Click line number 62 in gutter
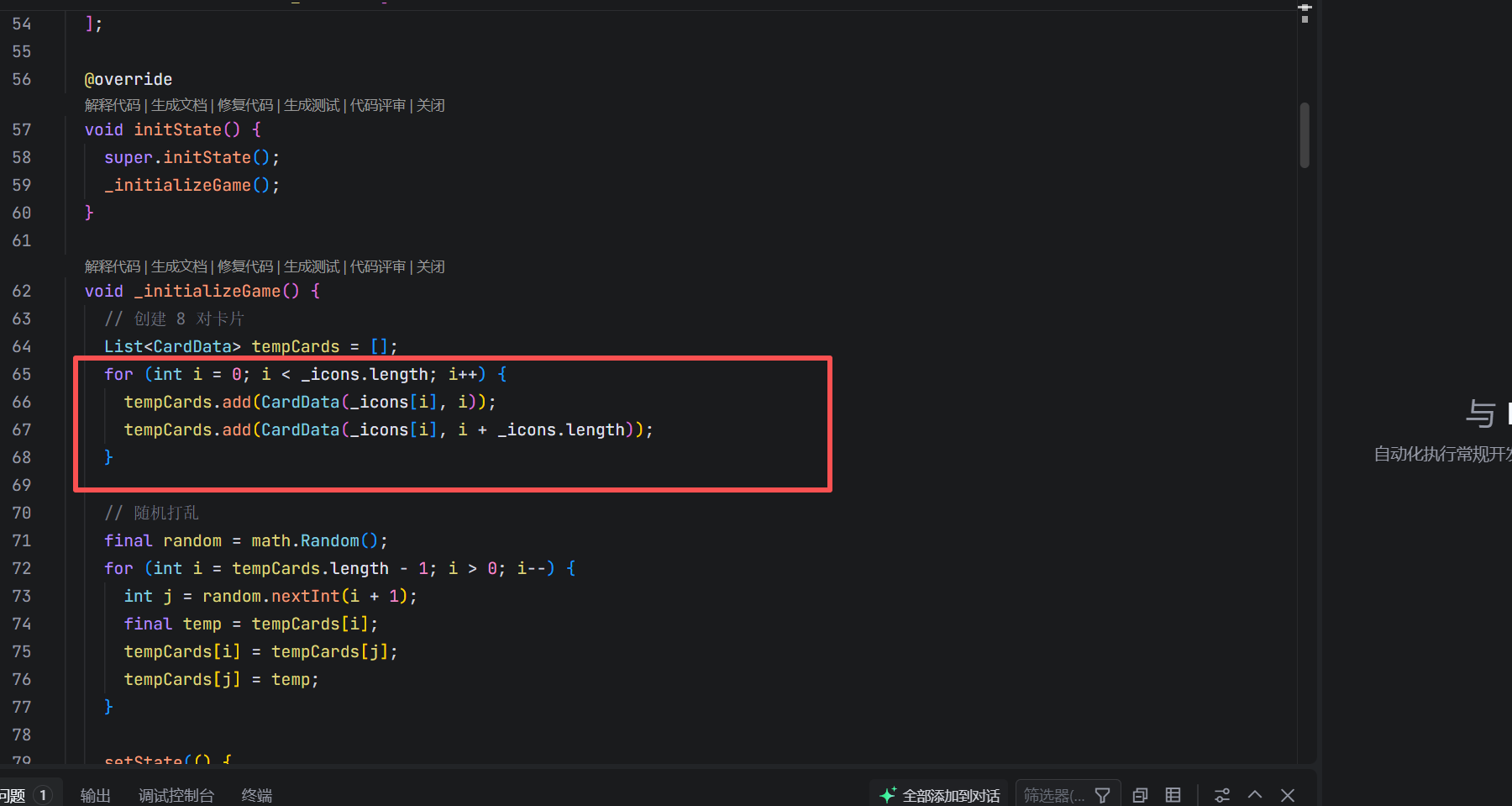This screenshot has width=1512, height=806. [22, 291]
